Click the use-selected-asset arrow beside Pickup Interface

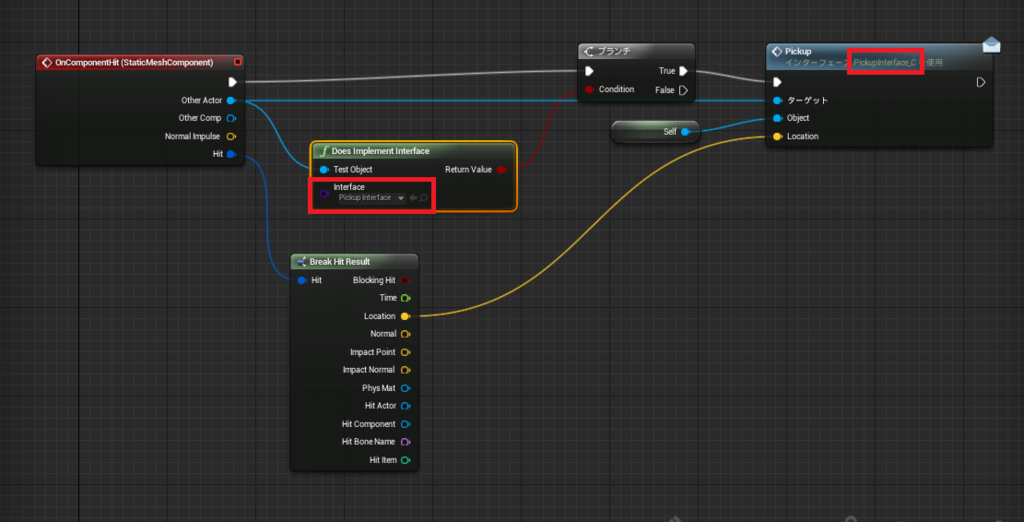(413, 198)
